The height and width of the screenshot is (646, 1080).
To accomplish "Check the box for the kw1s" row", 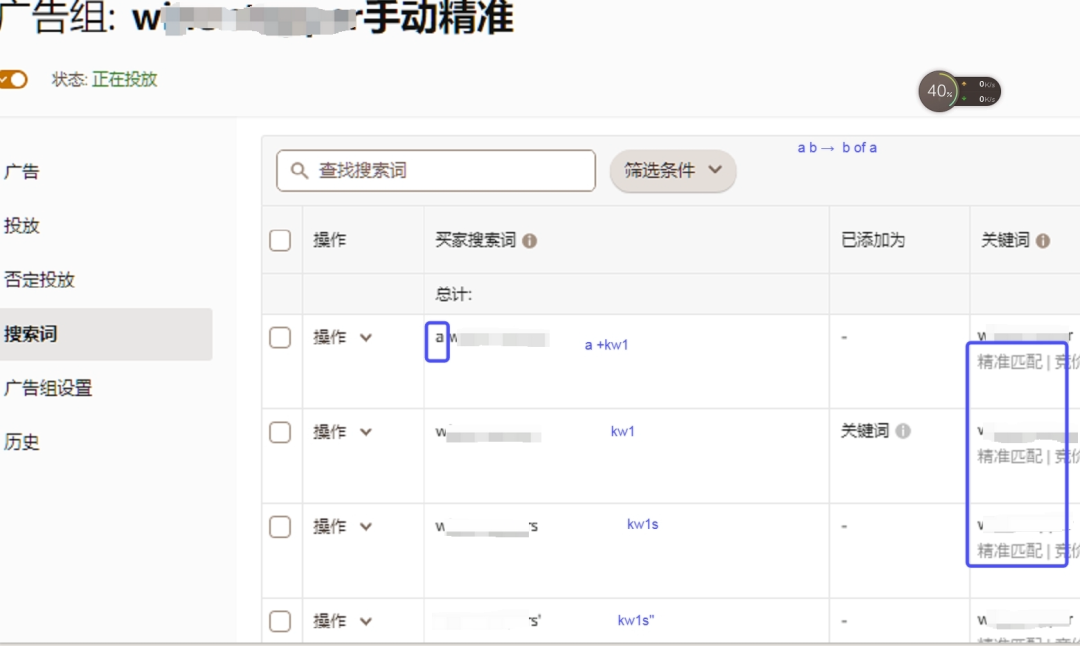I will (280, 621).
